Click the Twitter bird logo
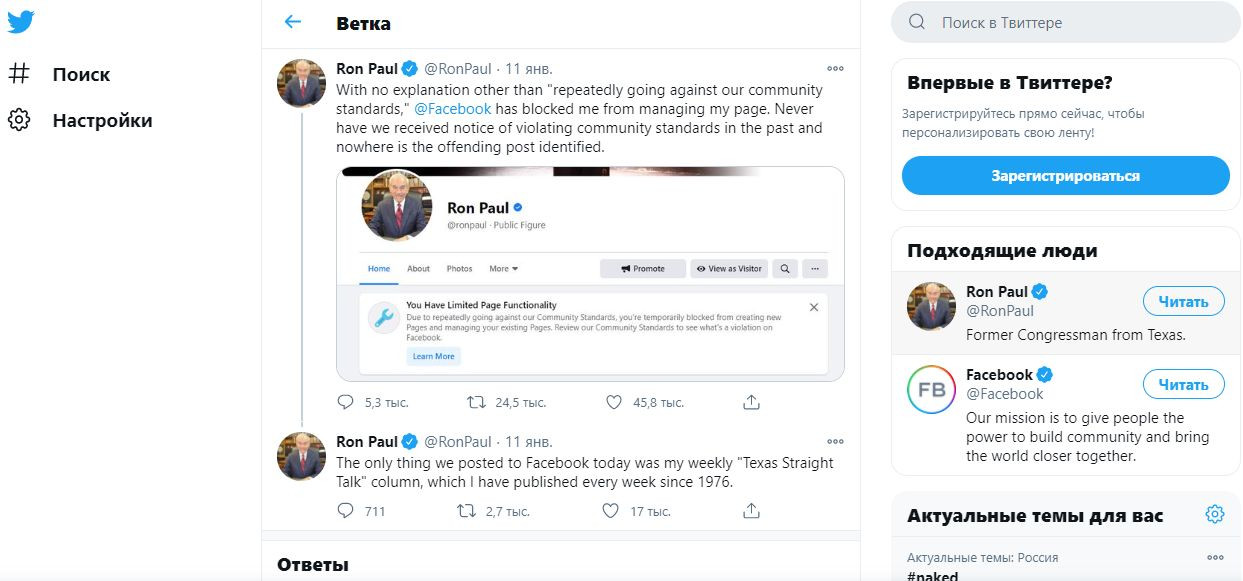This screenshot has height=581, width=1243. 21,21
